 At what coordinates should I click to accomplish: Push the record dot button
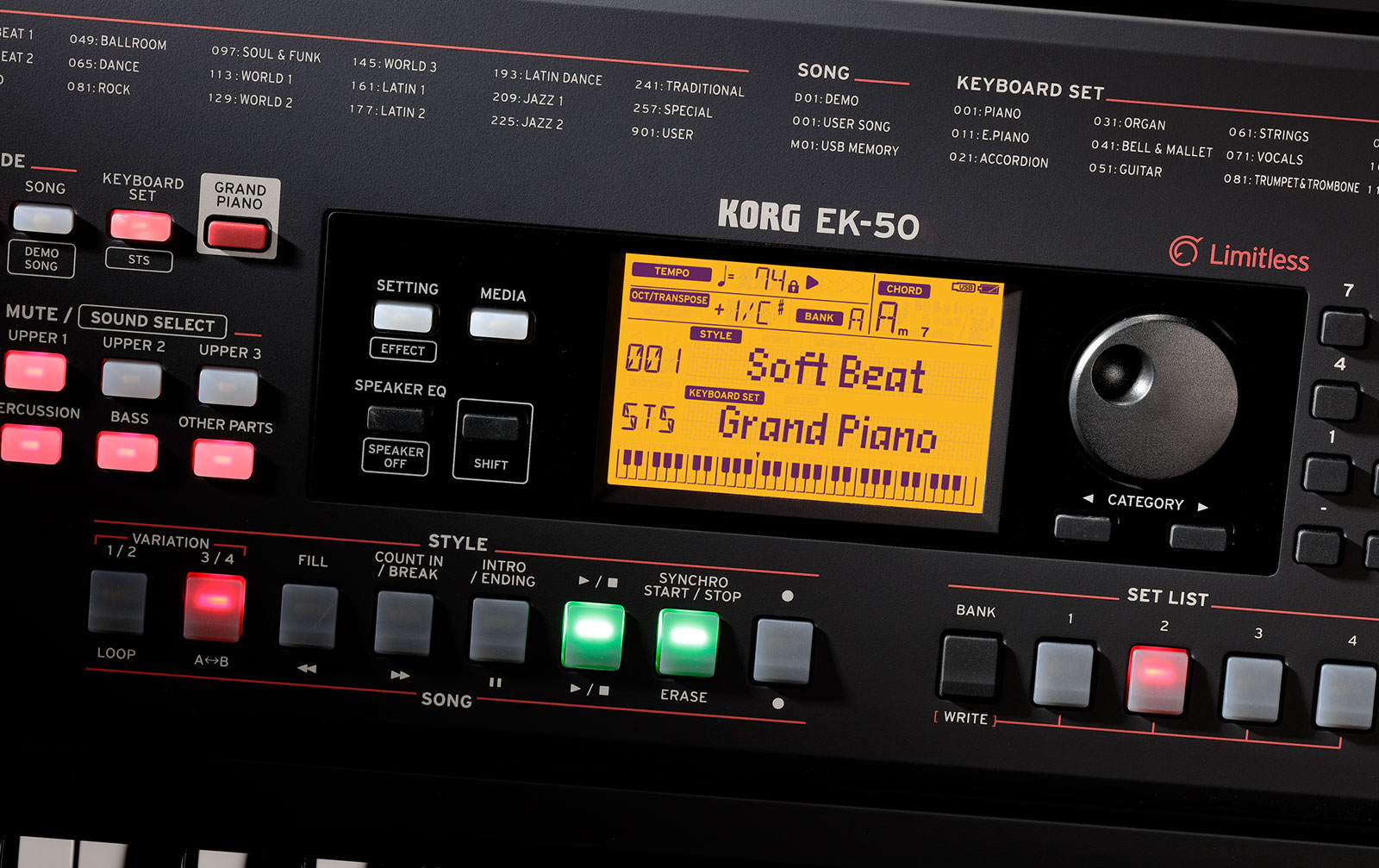click(x=783, y=651)
